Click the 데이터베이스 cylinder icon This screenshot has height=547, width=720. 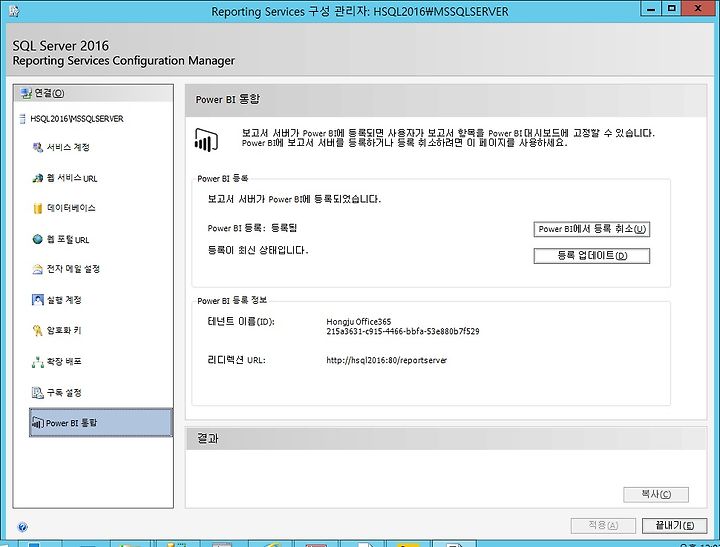(x=37, y=208)
